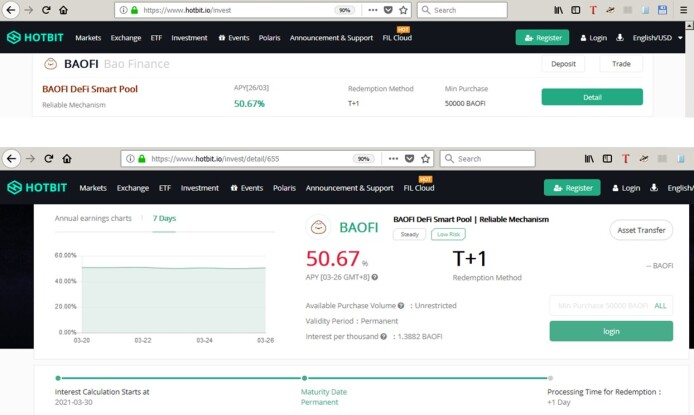Click blue save disk icon in top browser
The width and height of the screenshot is (694, 415).
[x=662, y=10]
